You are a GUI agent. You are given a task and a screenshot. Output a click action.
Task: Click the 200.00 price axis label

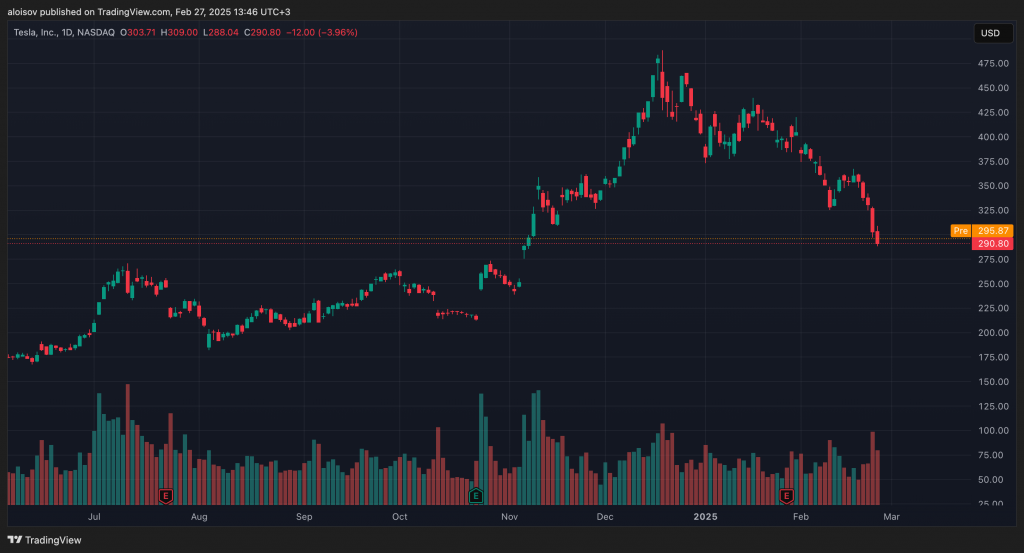pyautogui.click(x=993, y=333)
